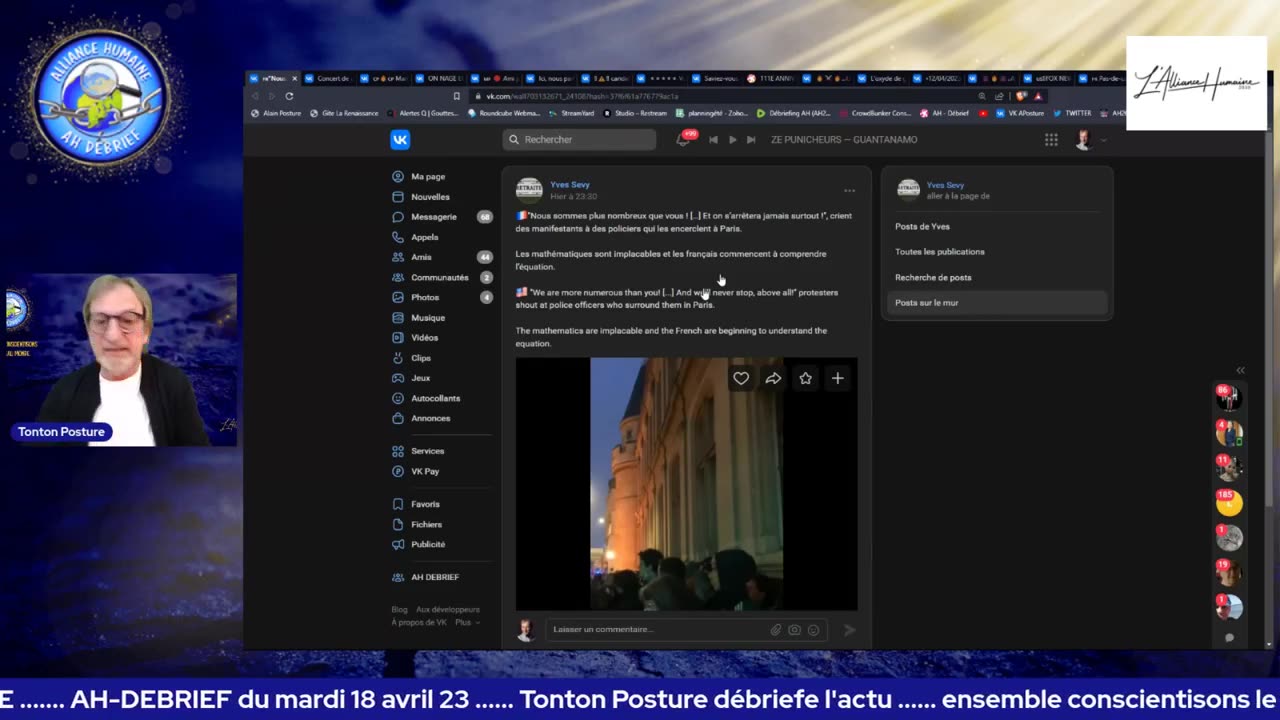
Task: Click the browser address bar URL
Action: click(580, 96)
